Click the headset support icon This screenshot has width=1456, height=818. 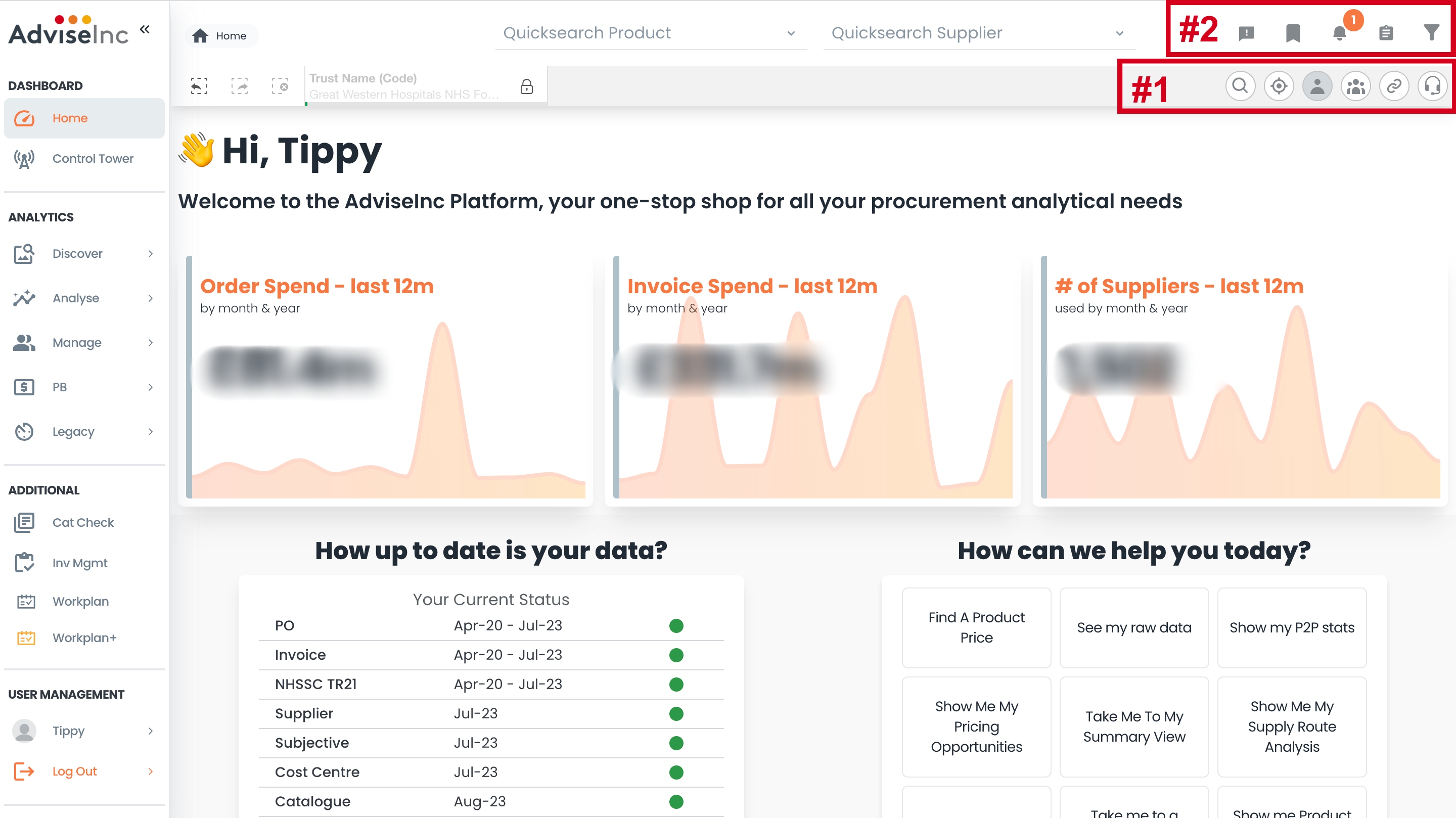tap(1432, 86)
